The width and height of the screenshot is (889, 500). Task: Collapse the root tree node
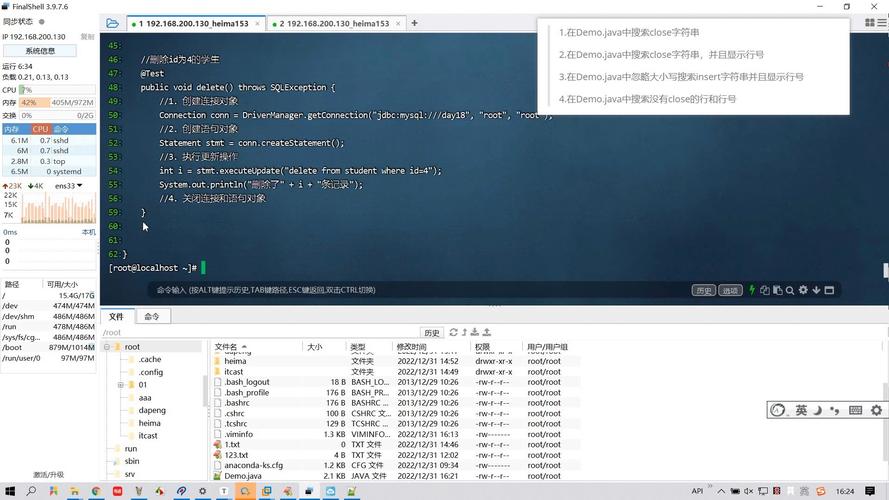point(107,346)
